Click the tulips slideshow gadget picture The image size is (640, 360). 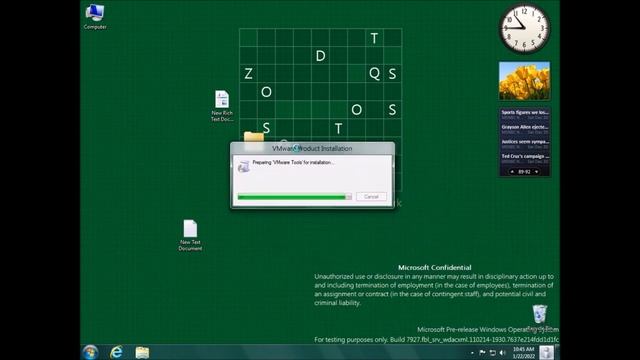coord(524,81)
